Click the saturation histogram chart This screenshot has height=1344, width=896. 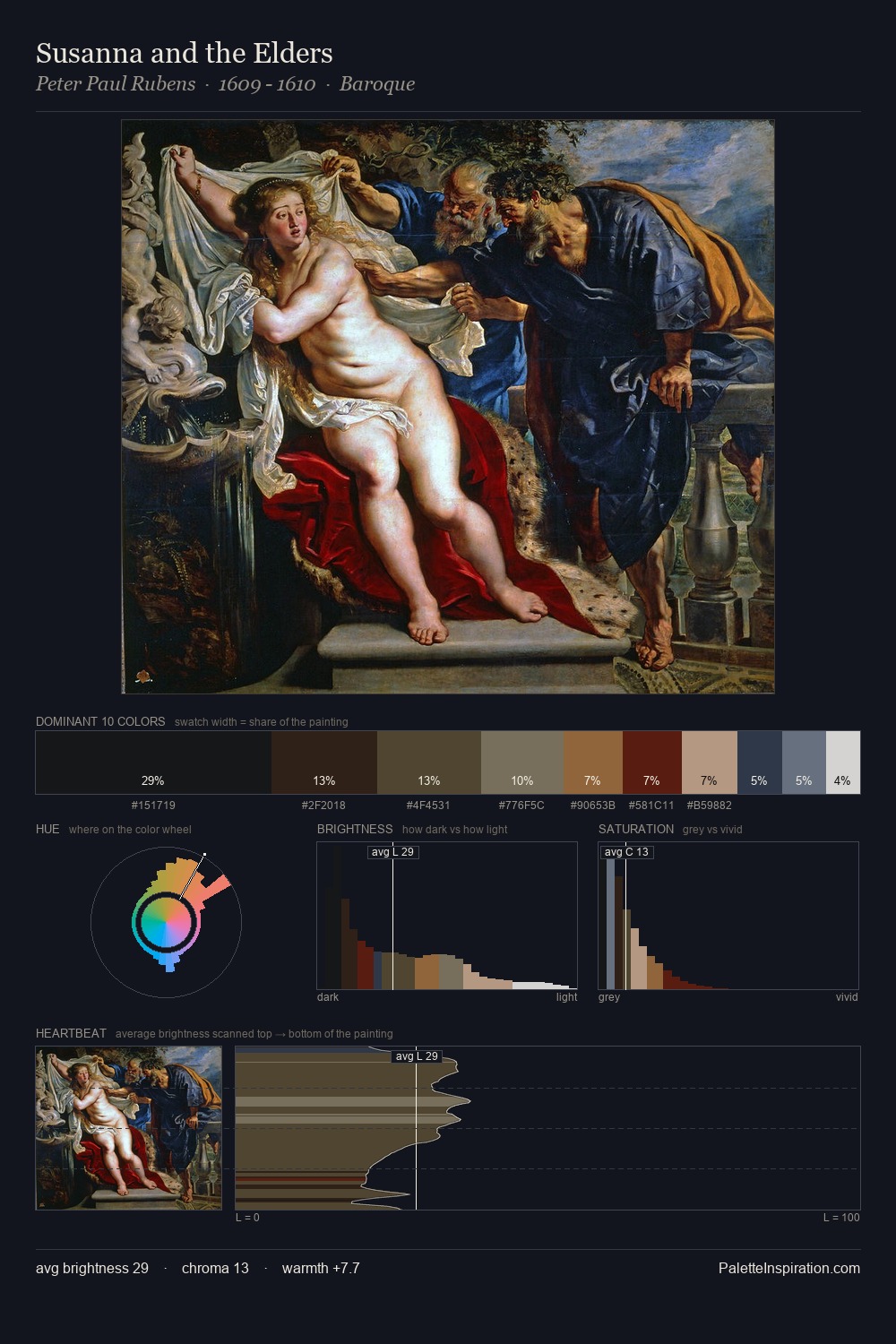pos(728,916)
